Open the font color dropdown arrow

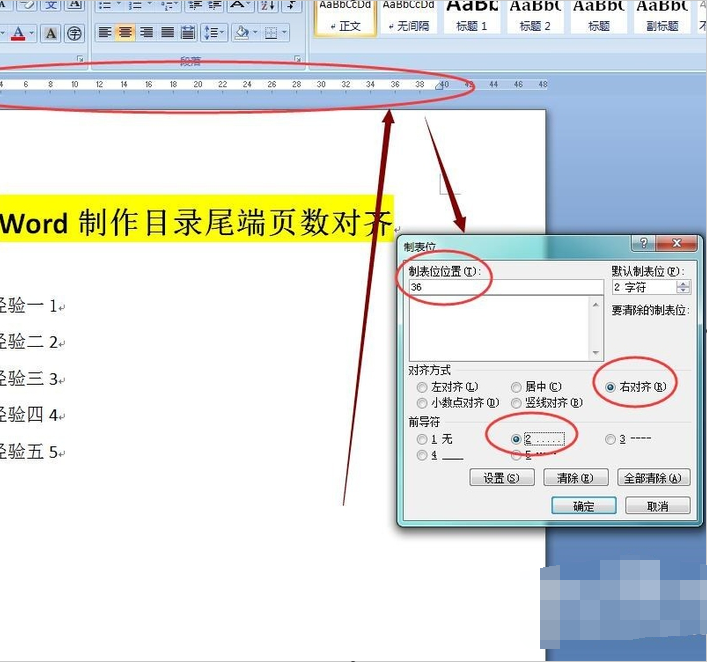pos(31,33)
